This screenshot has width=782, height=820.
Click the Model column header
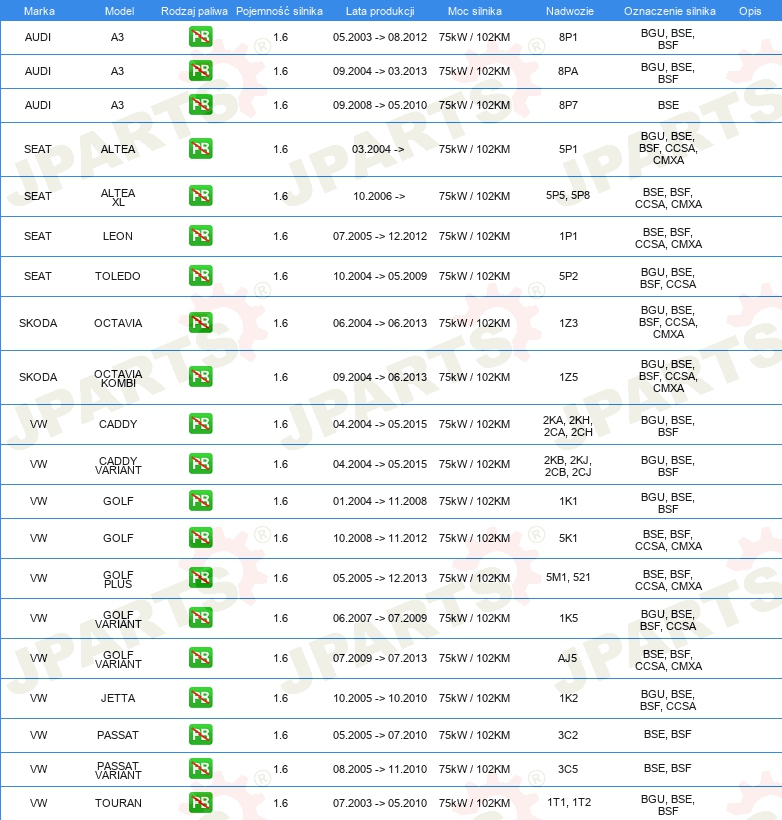coord(119,11)
